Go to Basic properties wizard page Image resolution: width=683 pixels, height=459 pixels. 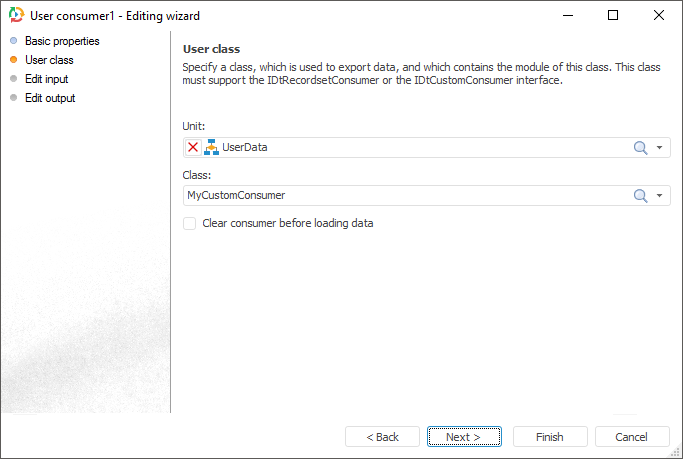coord(62,41)
